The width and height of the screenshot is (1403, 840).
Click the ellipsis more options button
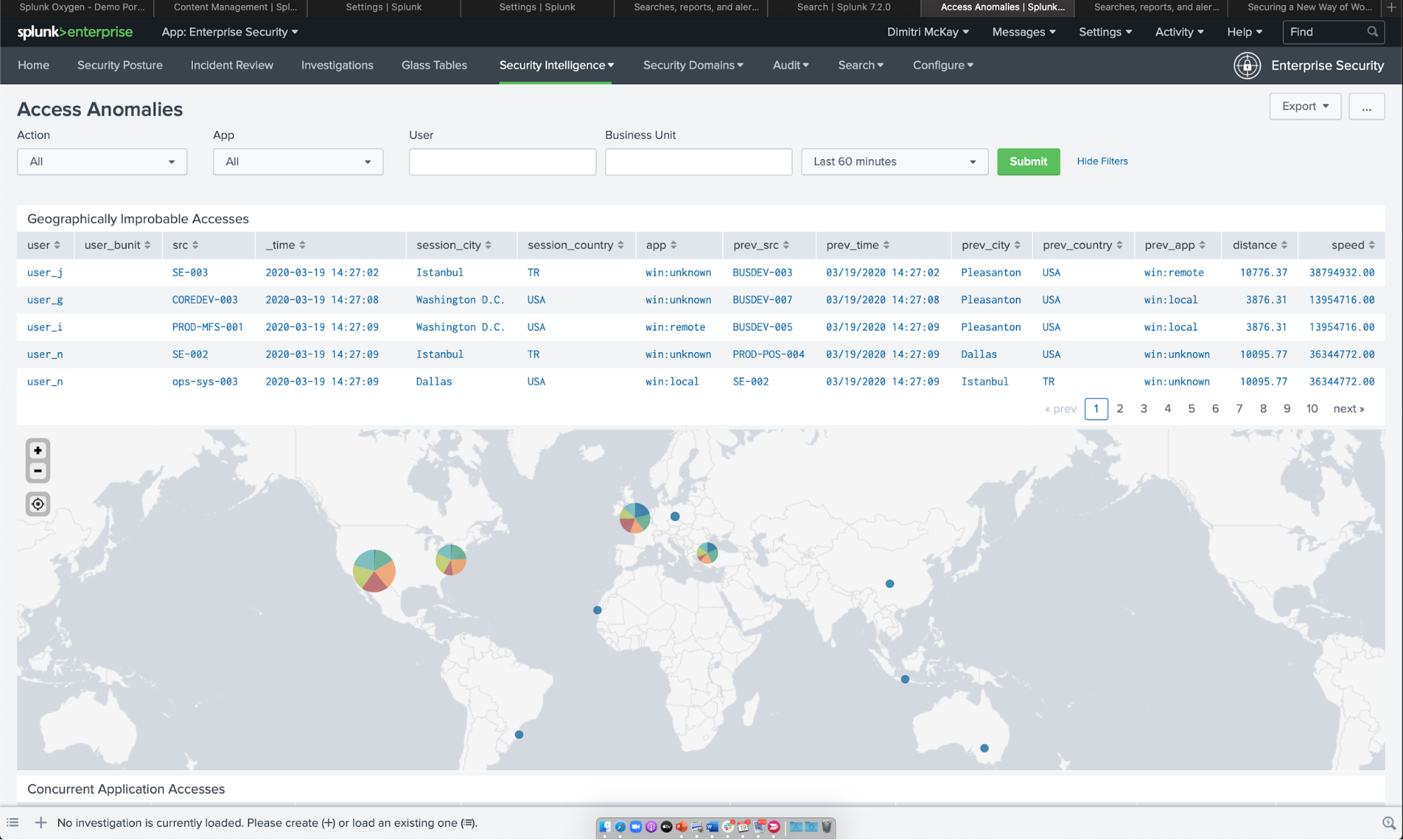(x=1366, y=107)
